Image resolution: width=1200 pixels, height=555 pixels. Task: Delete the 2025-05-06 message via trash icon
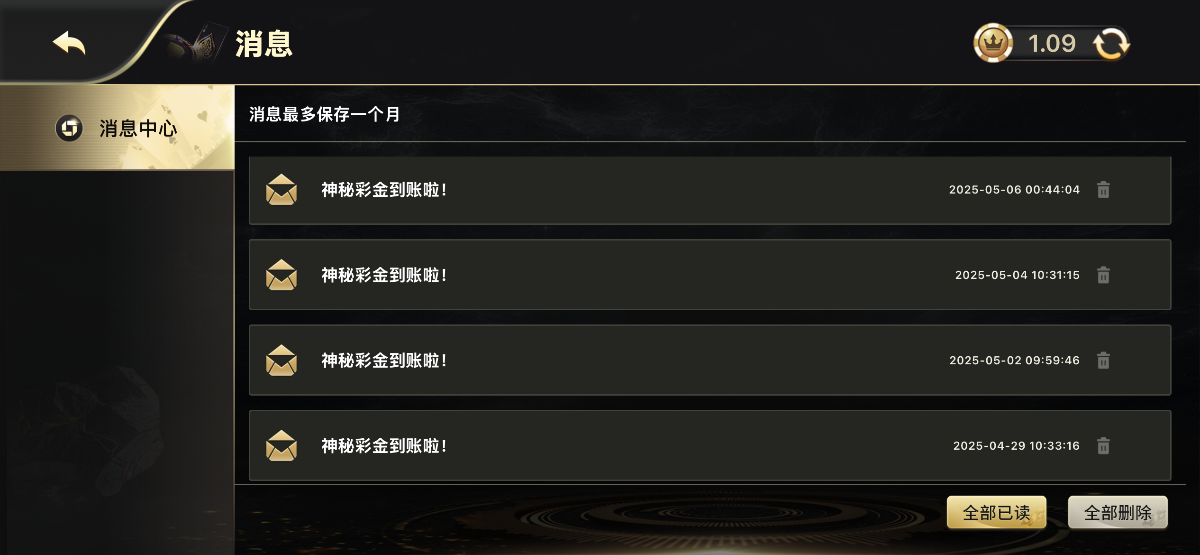tap(1103, 190)
